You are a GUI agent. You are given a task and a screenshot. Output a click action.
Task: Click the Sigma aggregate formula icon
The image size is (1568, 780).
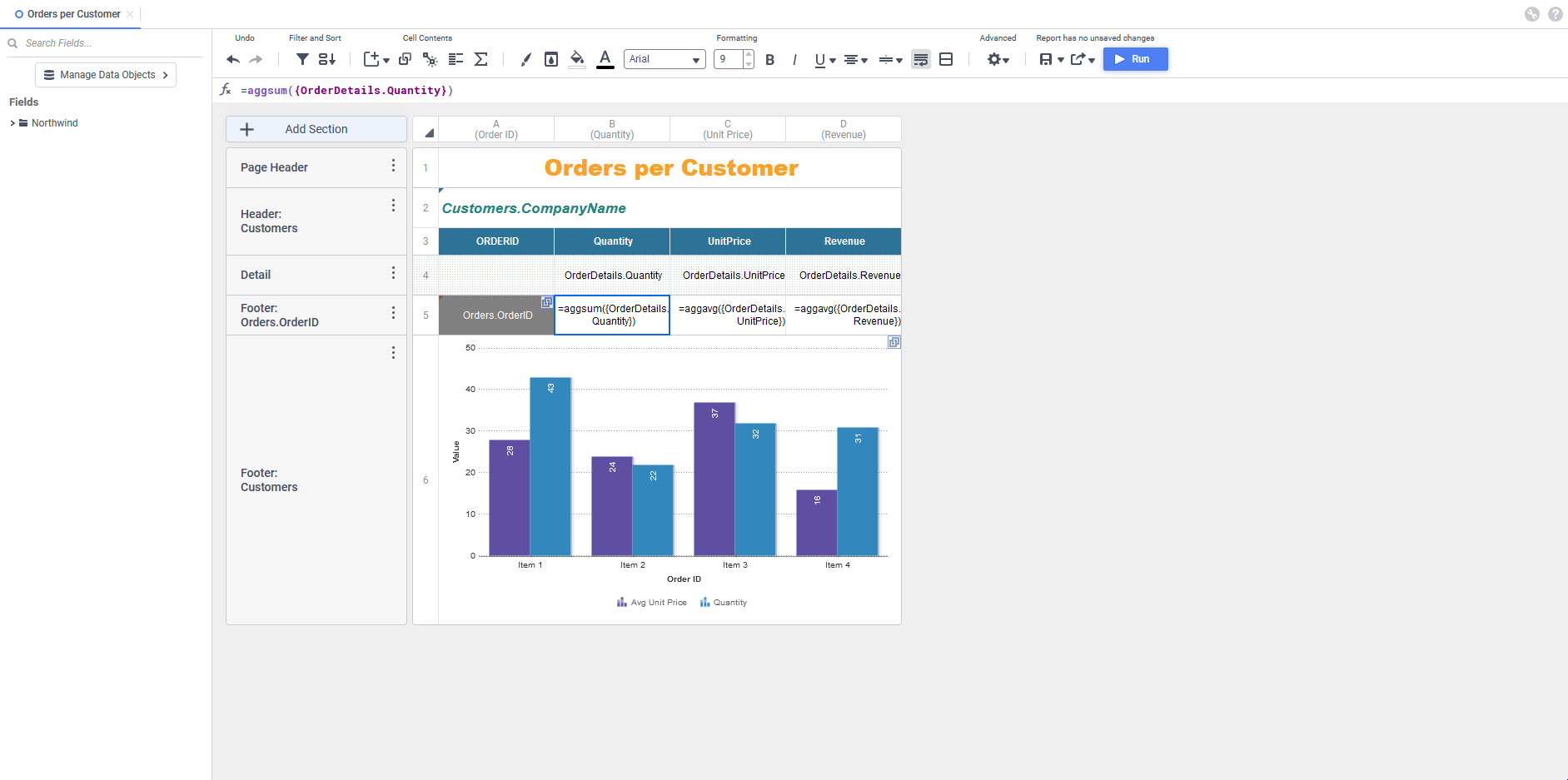[x=481, y=59]
